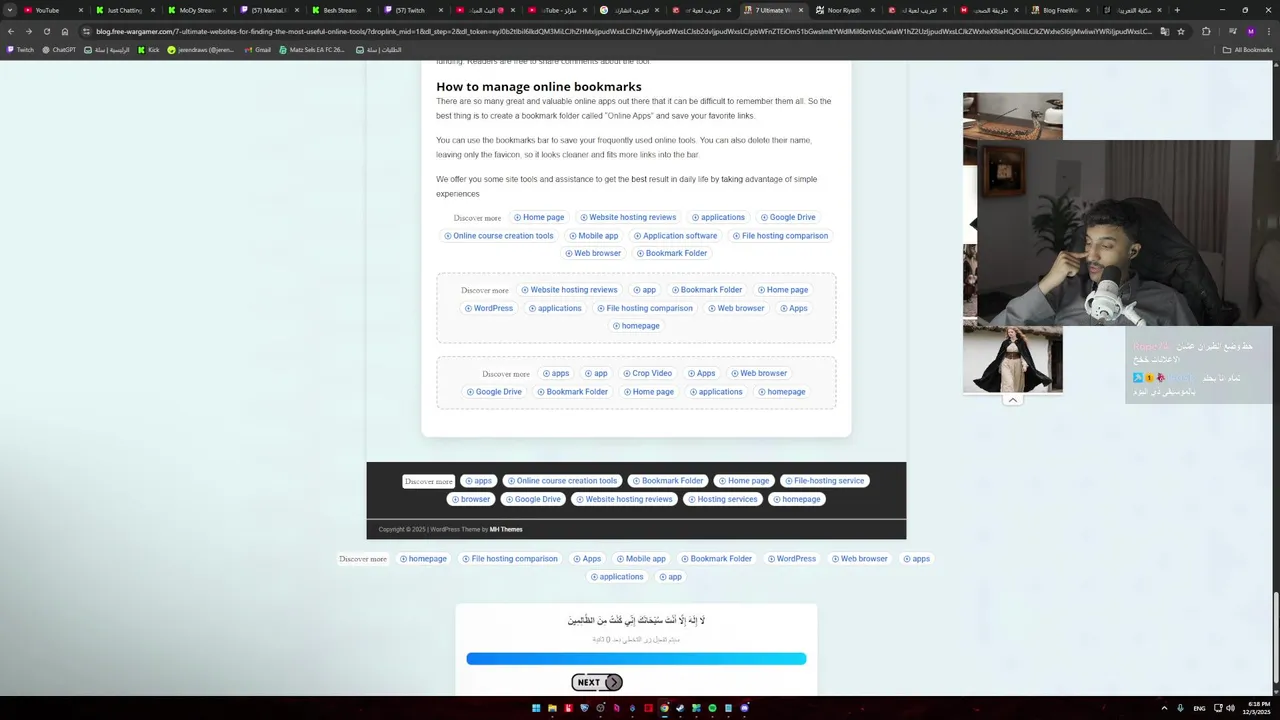Switch to the MoDy Stream tab
Viewport: 1280px width, 720px height.
coord(196,10)
